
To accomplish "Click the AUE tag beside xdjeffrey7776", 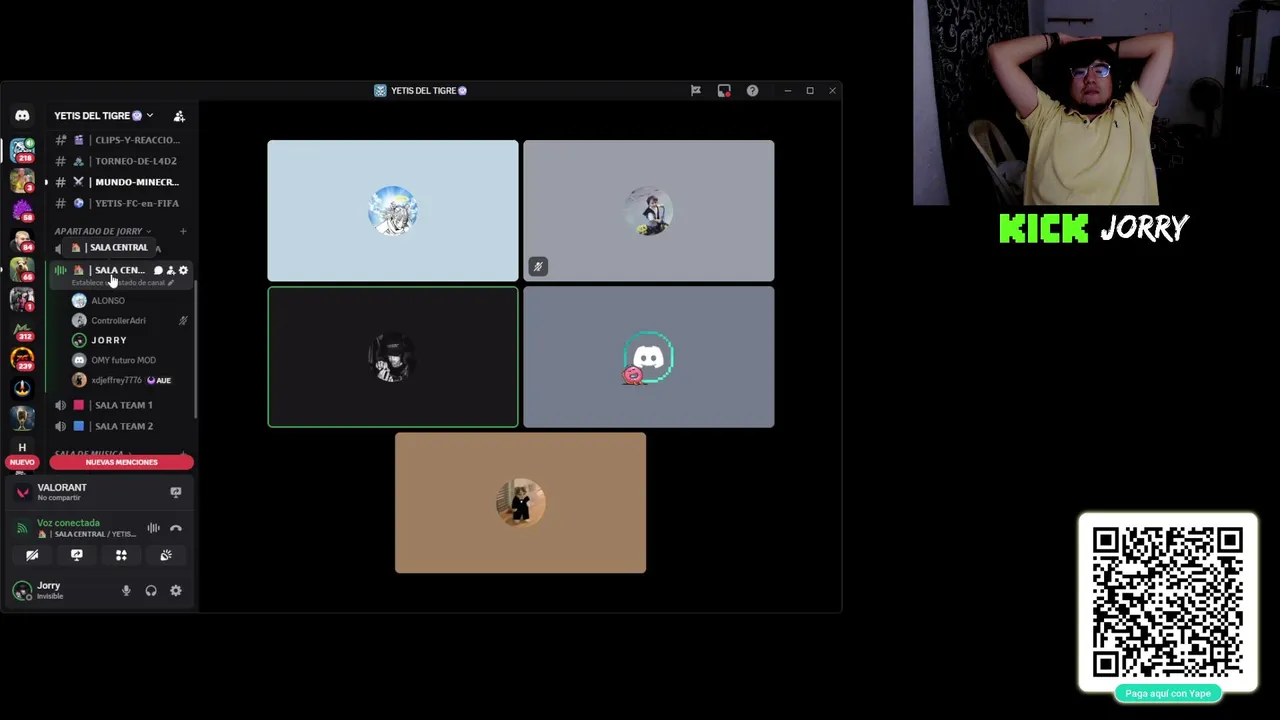I will (159, 381).
